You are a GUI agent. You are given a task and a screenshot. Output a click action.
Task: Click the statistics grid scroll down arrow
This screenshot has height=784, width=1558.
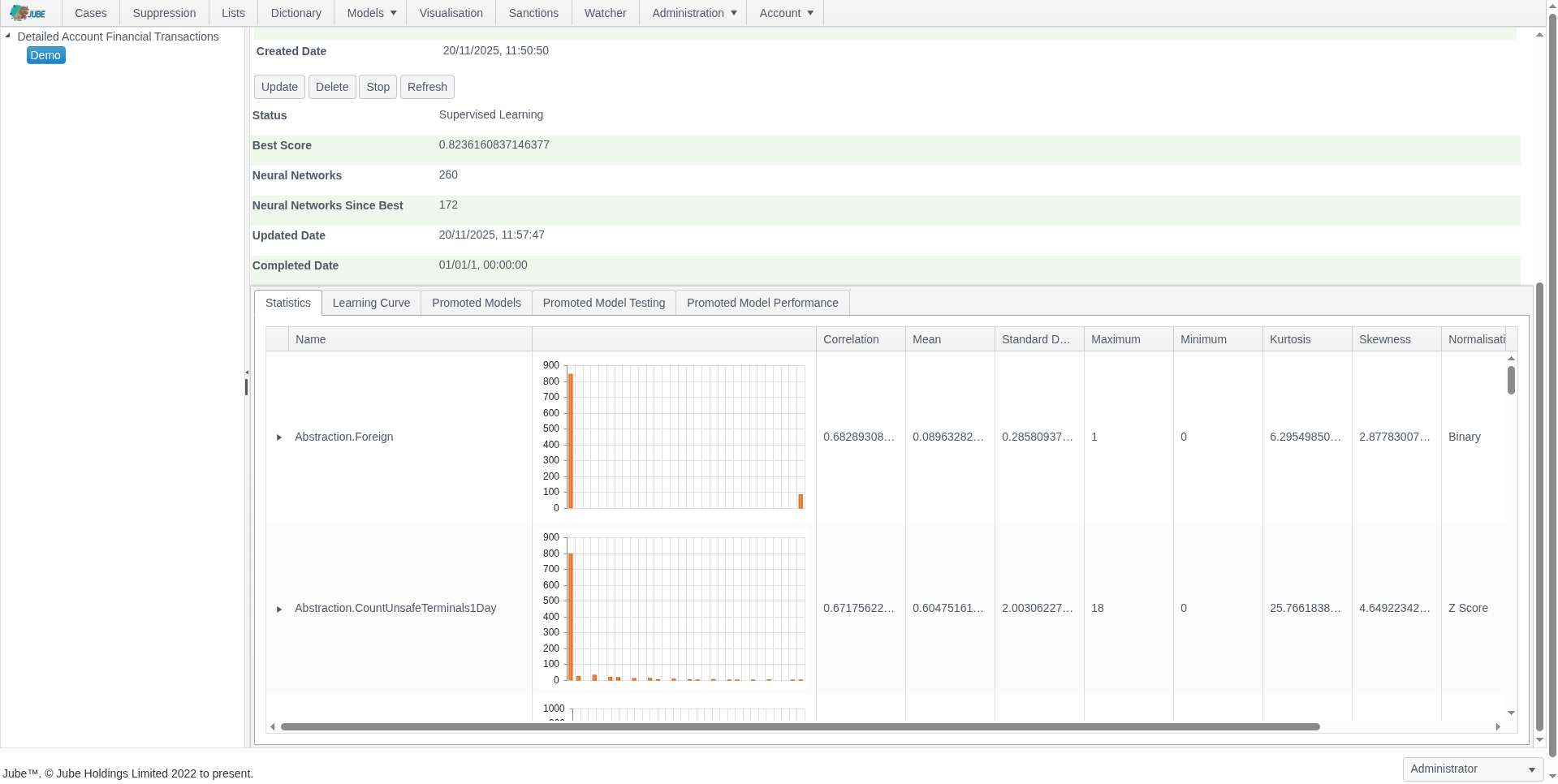pyautogui.click(x=1511, y=713)
